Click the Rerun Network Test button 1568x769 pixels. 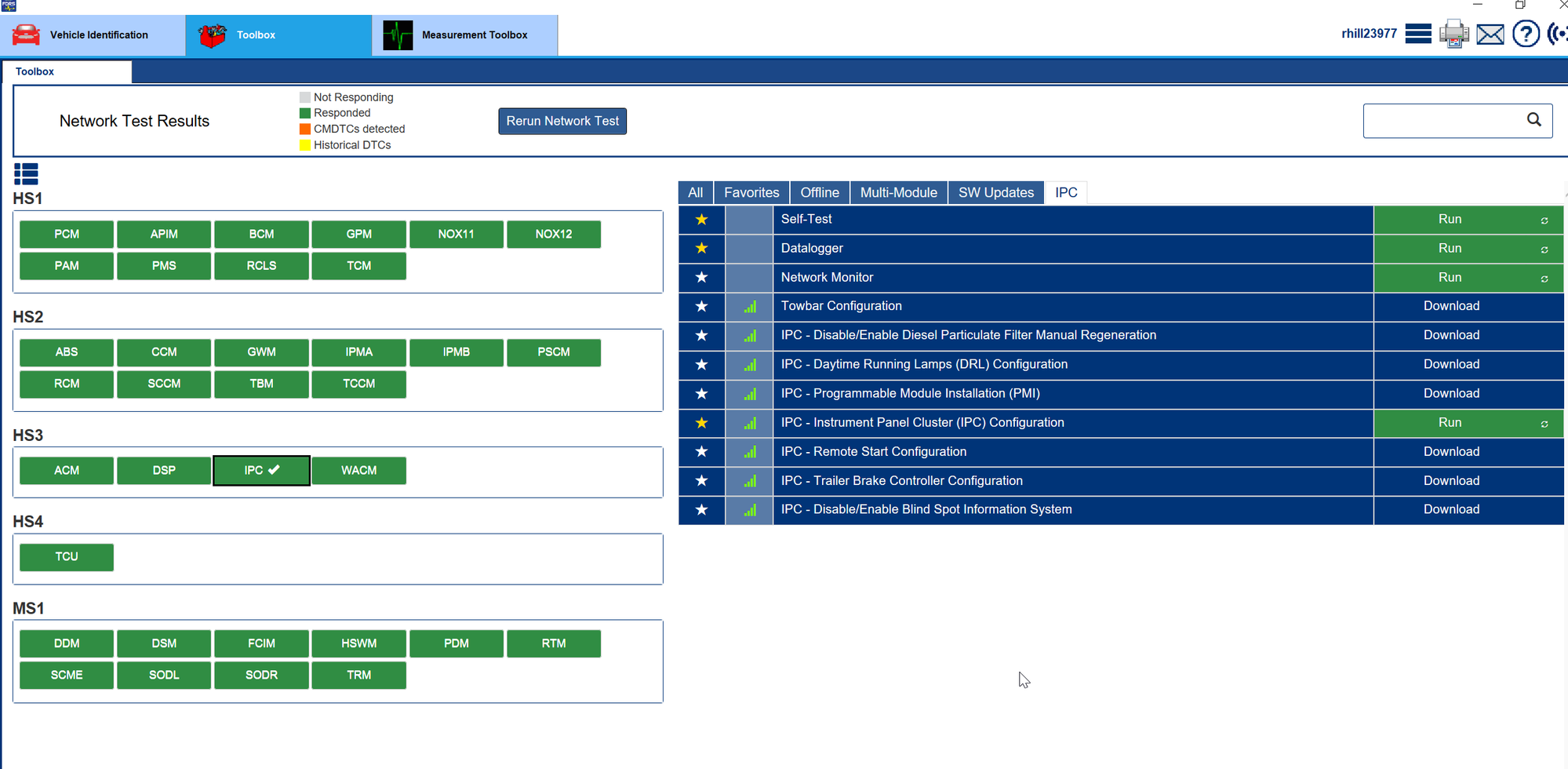tap(562, 121)
